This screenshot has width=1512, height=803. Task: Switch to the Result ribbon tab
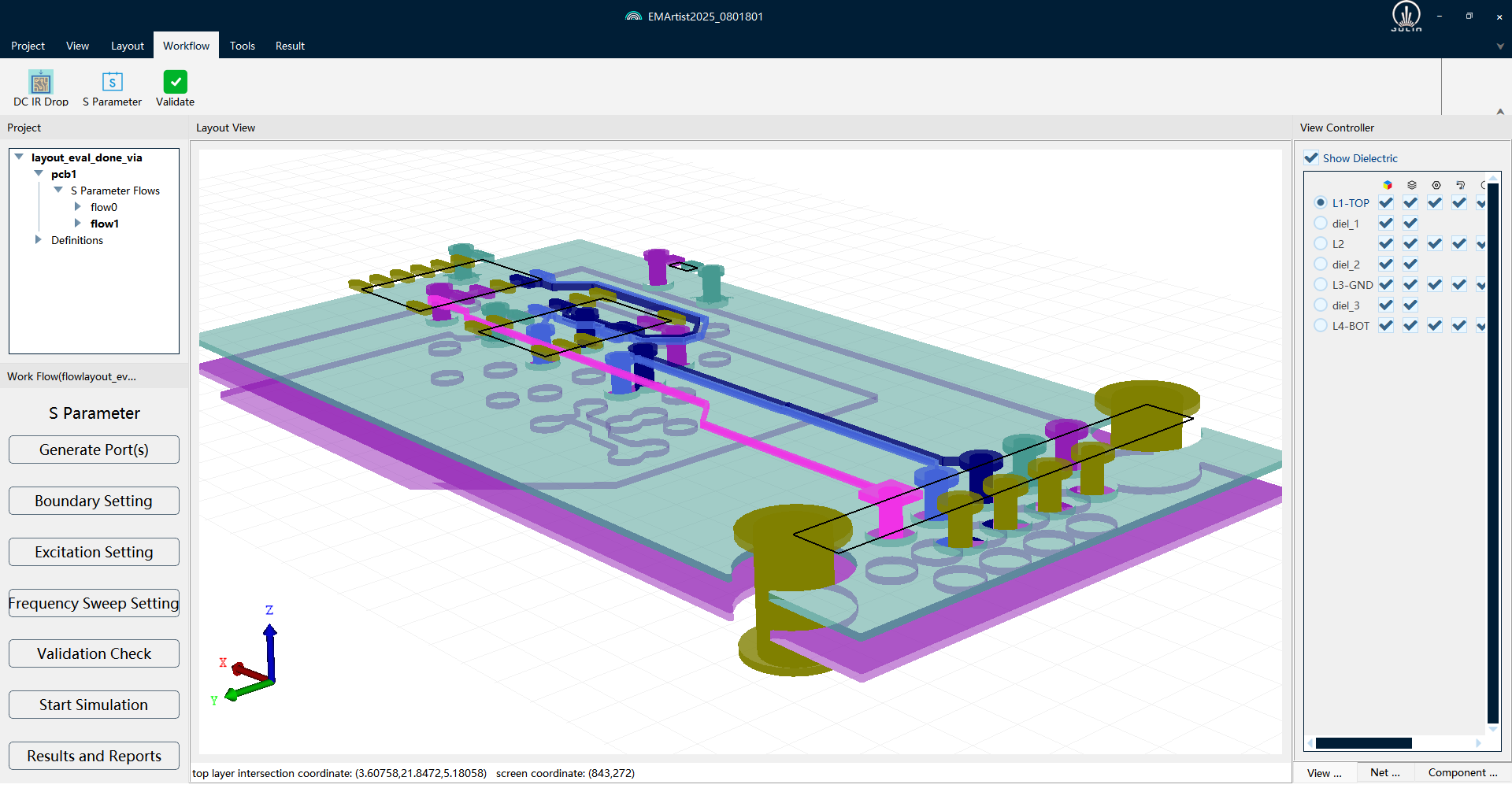[290, 46]
